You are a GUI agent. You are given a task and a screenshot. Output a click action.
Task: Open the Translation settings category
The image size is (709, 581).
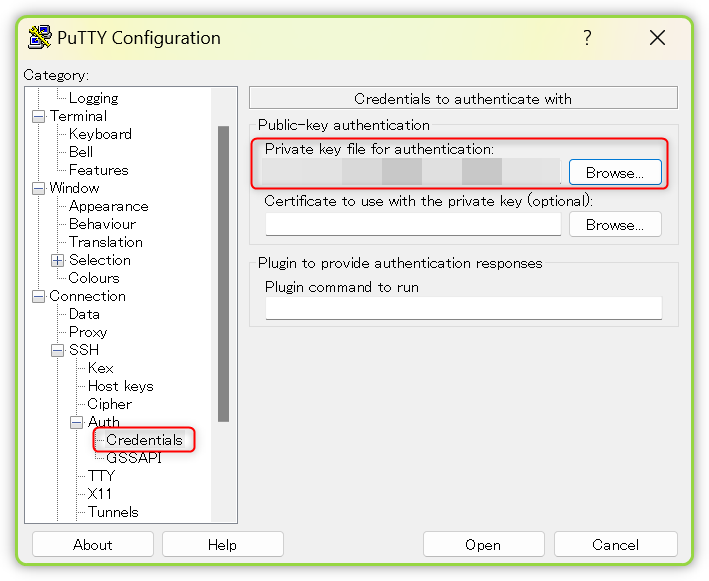106,242
